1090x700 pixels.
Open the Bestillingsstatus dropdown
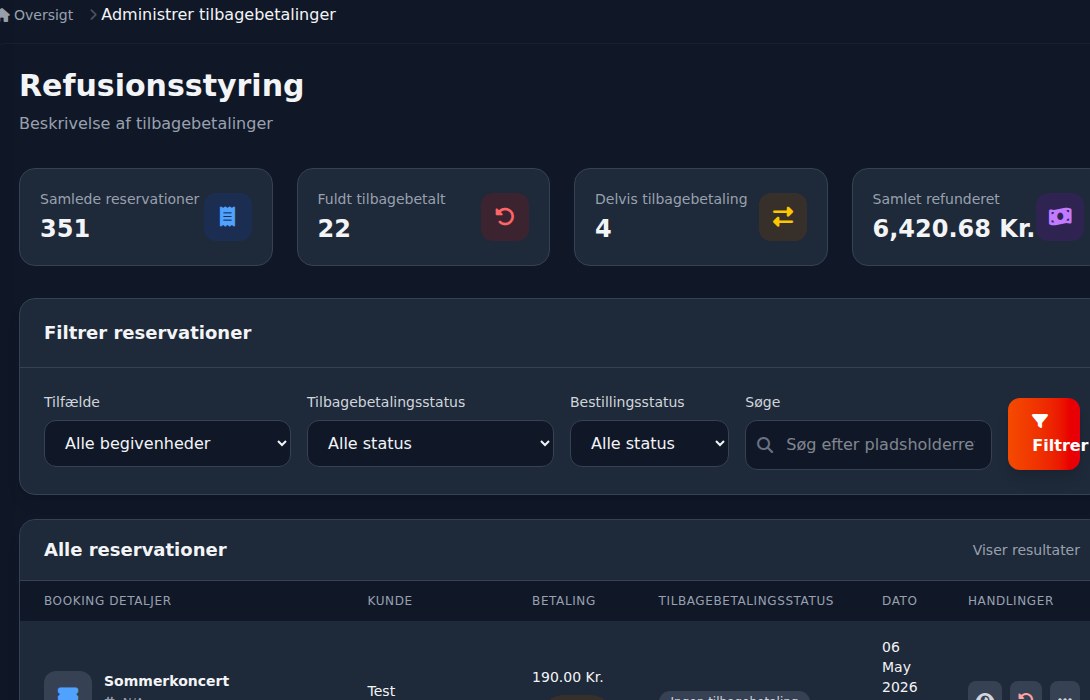649,443
